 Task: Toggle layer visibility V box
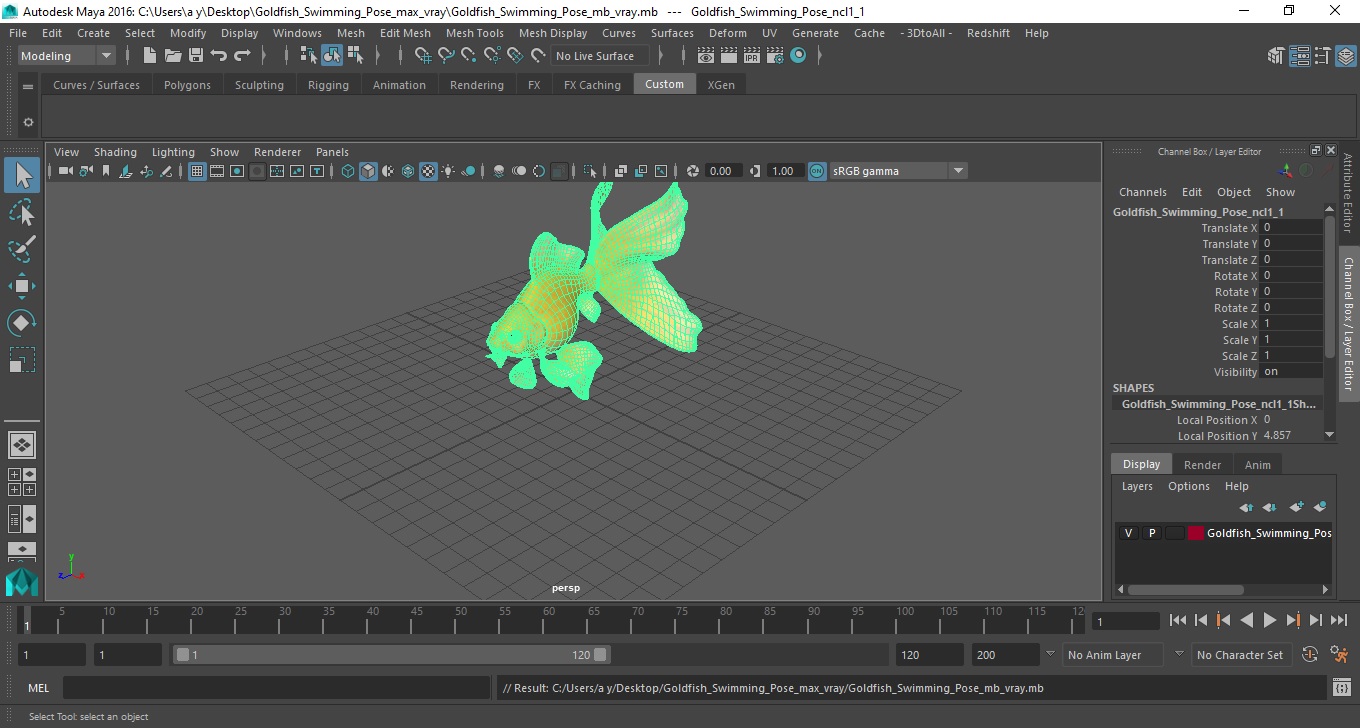pyautogui.click(x=1129, y=533)
